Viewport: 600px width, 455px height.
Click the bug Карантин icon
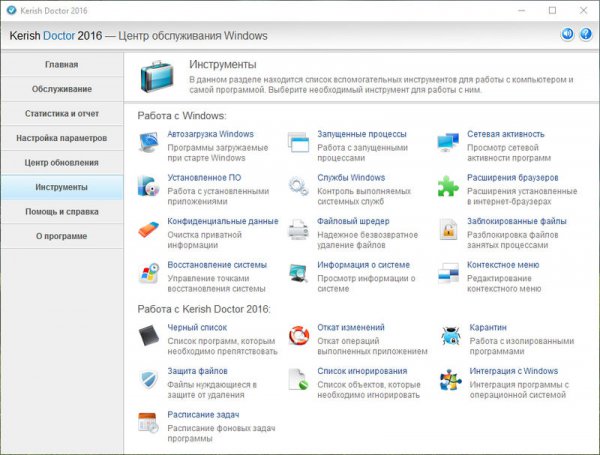click(450, 336)
